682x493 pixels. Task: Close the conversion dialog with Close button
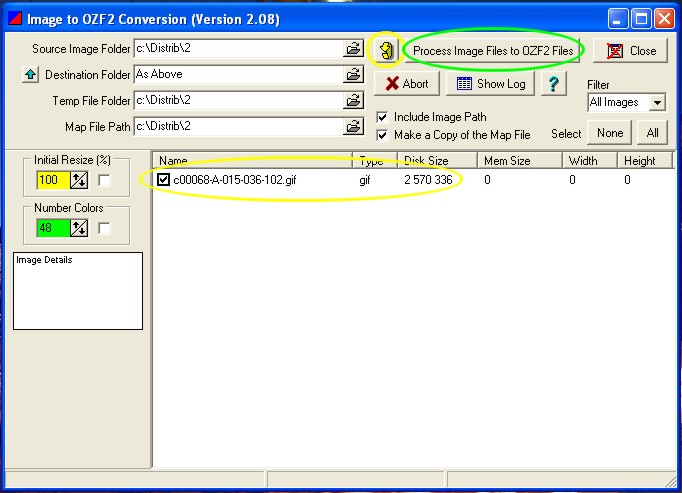click(630, 51)
